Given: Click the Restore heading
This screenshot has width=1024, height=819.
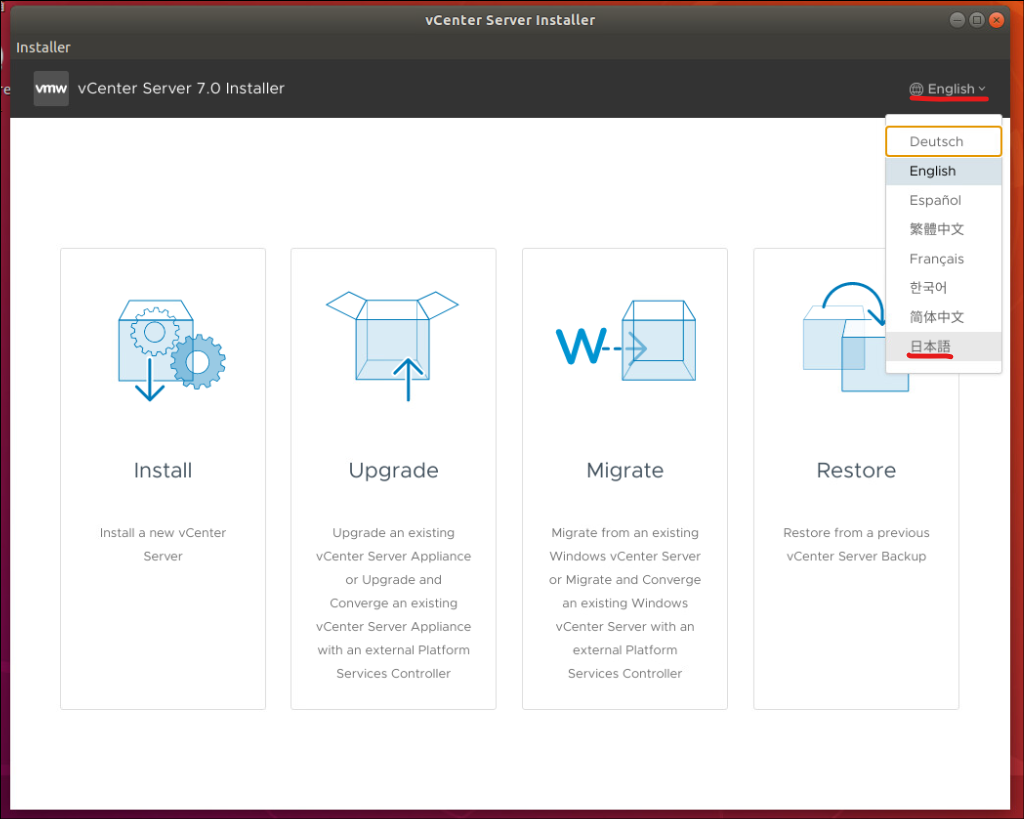Looking at the screenshot, I should pyautogui.click(x=856, y=470).
